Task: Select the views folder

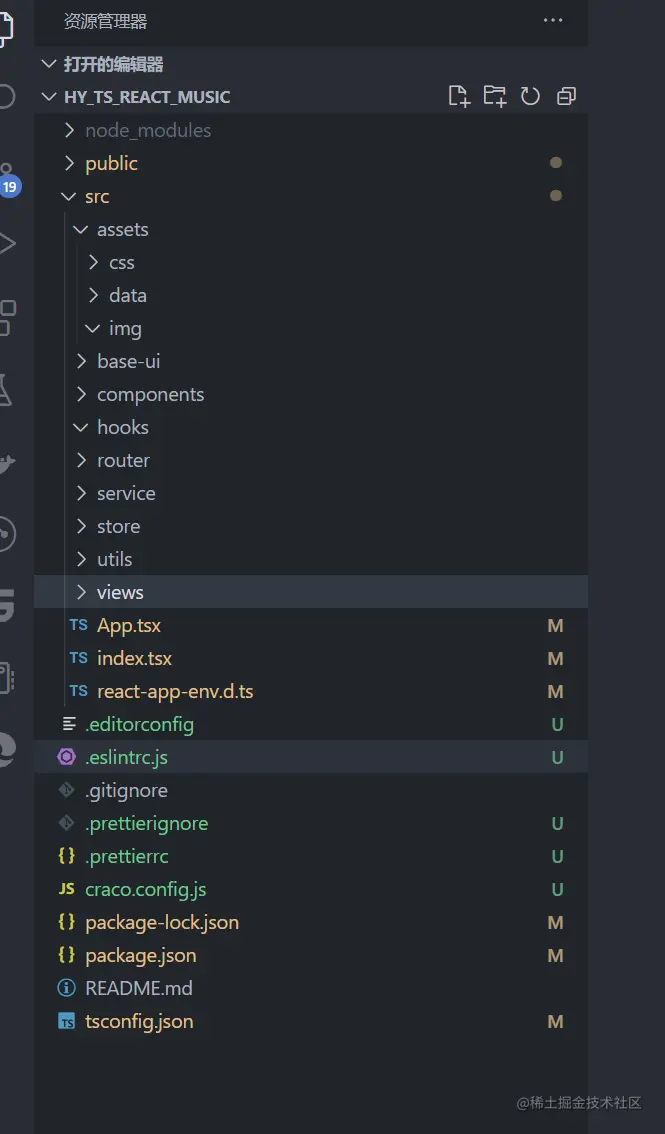Action: tap(311, 592)
